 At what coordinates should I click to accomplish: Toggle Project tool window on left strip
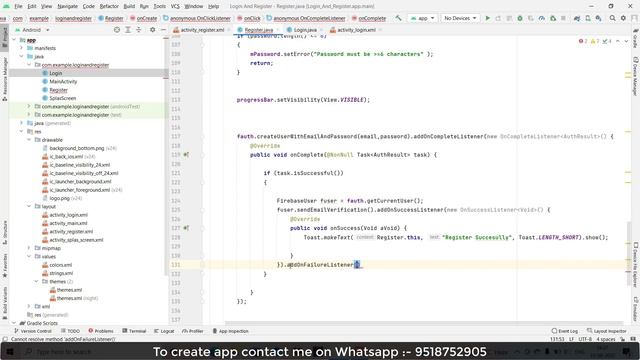click(4, 38)
